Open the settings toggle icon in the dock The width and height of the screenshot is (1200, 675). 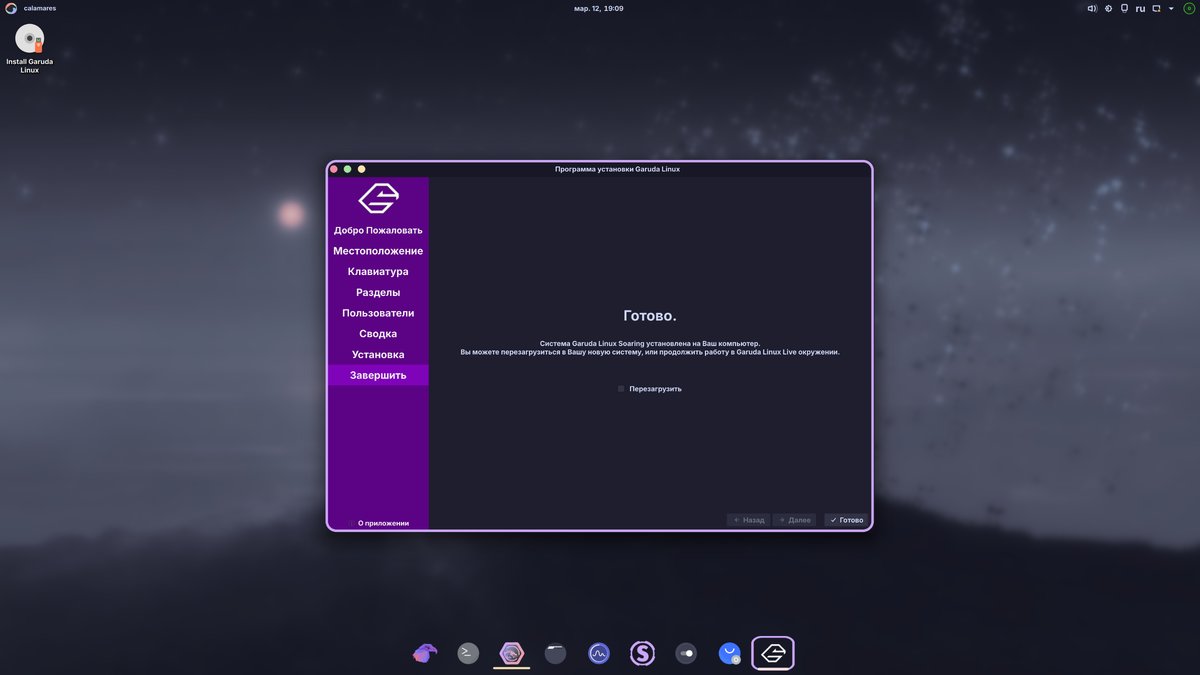click(686, 654)
